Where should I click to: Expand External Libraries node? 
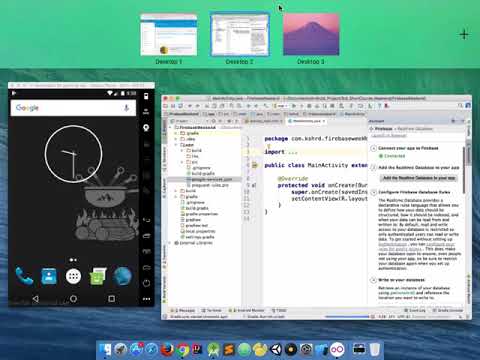170,243
